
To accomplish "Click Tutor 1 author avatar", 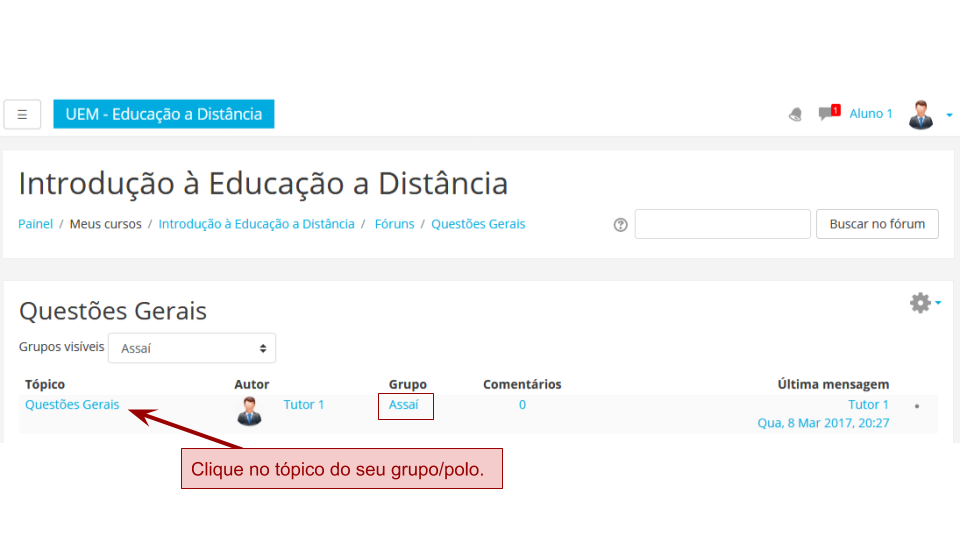I will (x=249, y=411).
